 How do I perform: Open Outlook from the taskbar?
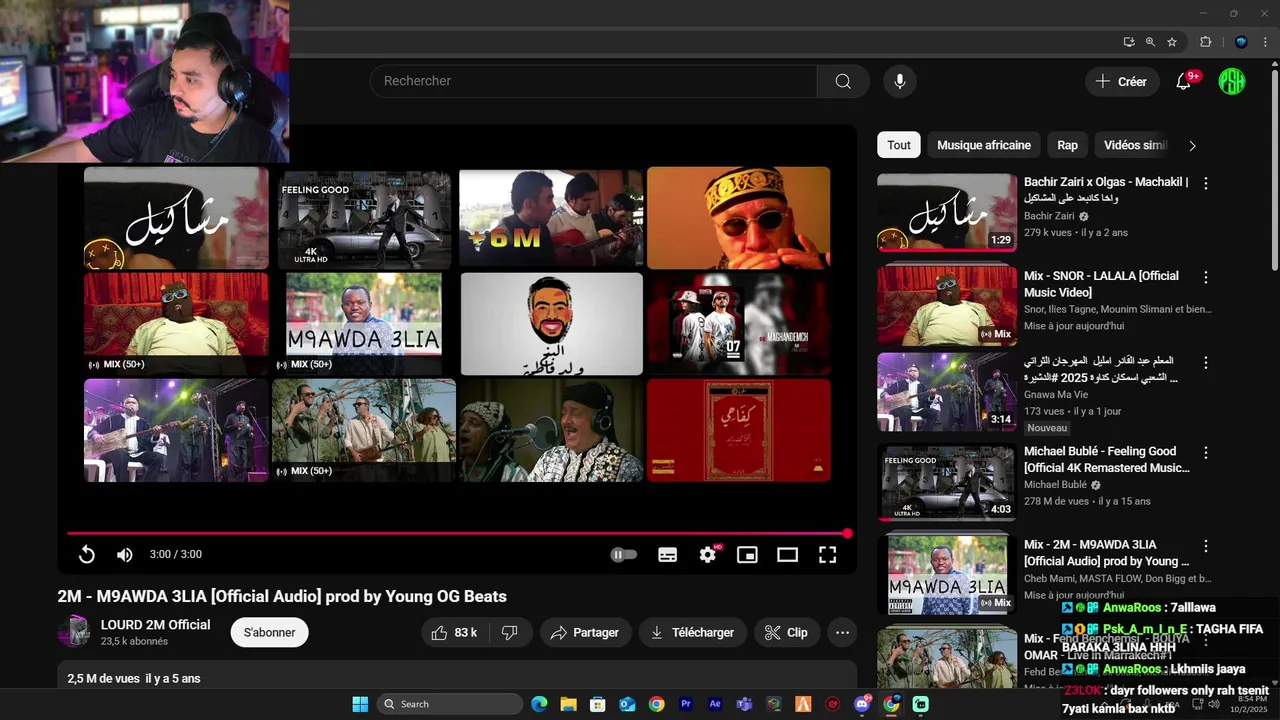pos(627,704)
